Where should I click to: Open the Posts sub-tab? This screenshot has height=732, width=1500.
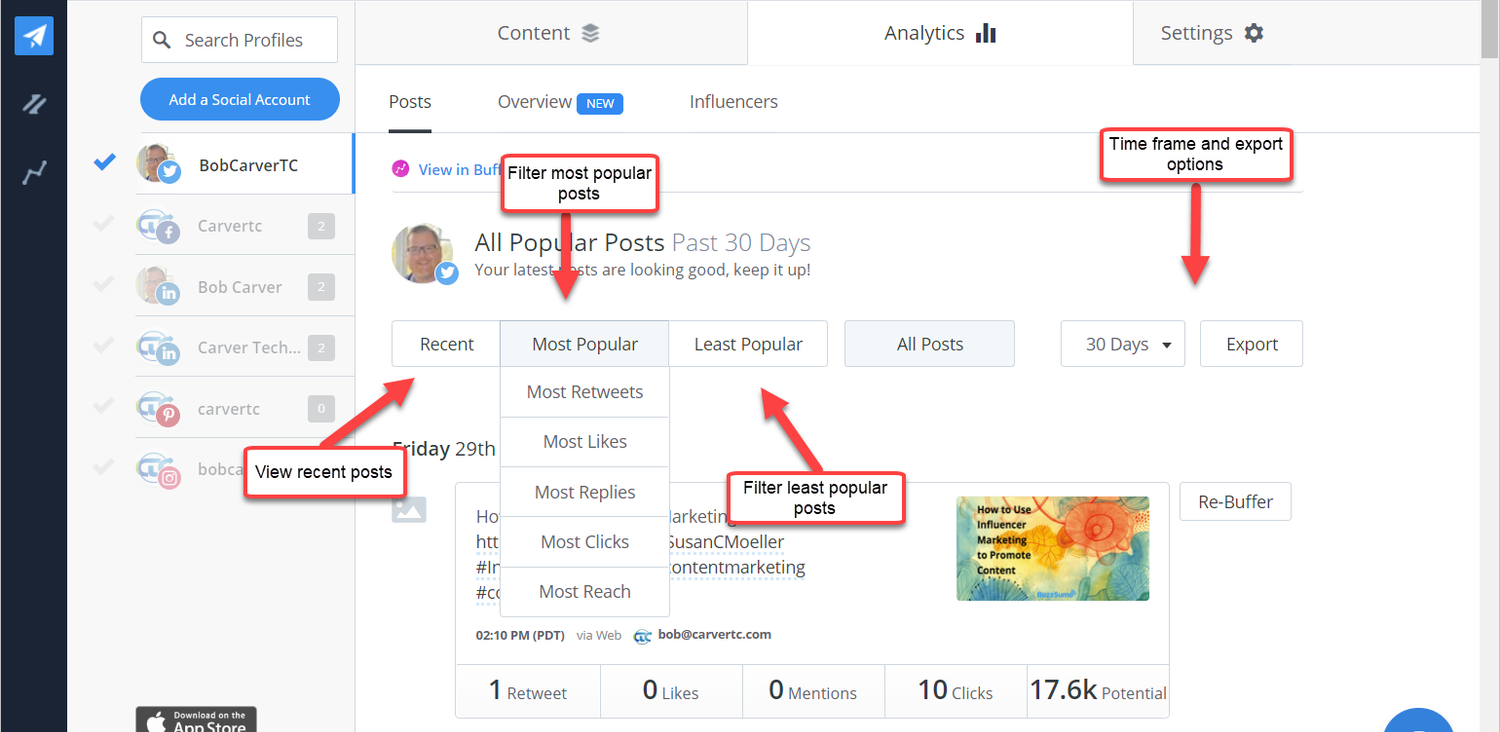point(410,102)
